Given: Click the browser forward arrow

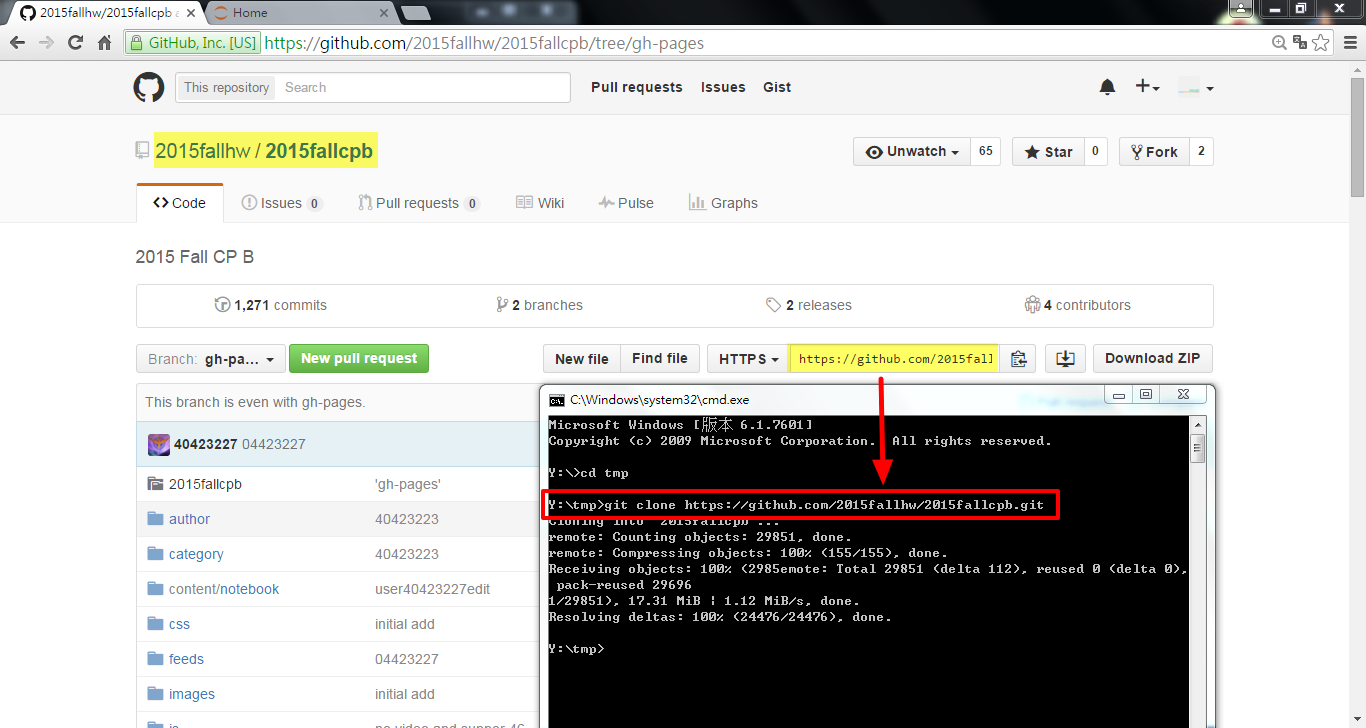Looking at the screenshot, I should point(46,43).
